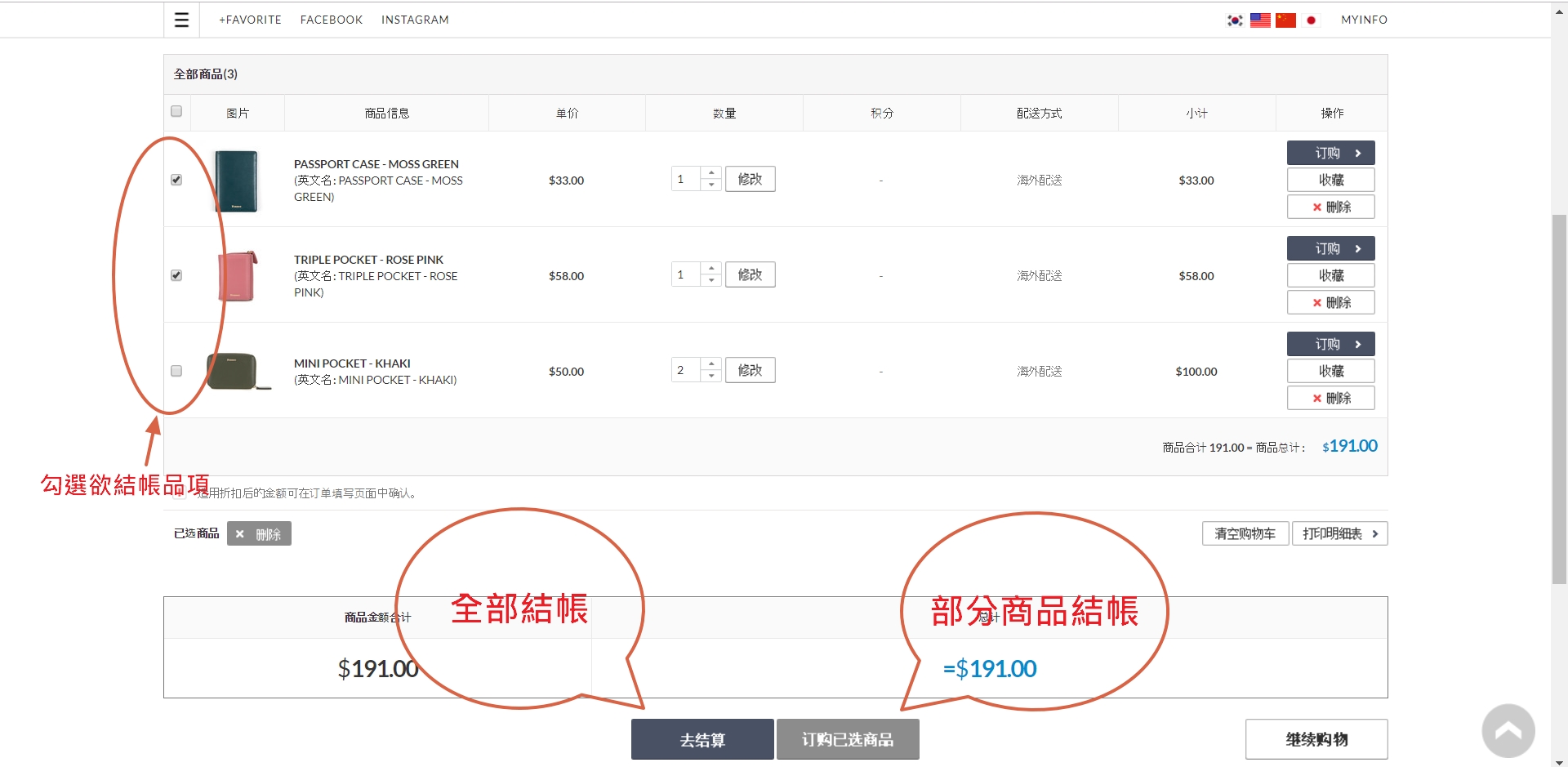The image size is (1568, 767).
Task: Switch language with the Korean flag
Action: (x=1235, y=20)
